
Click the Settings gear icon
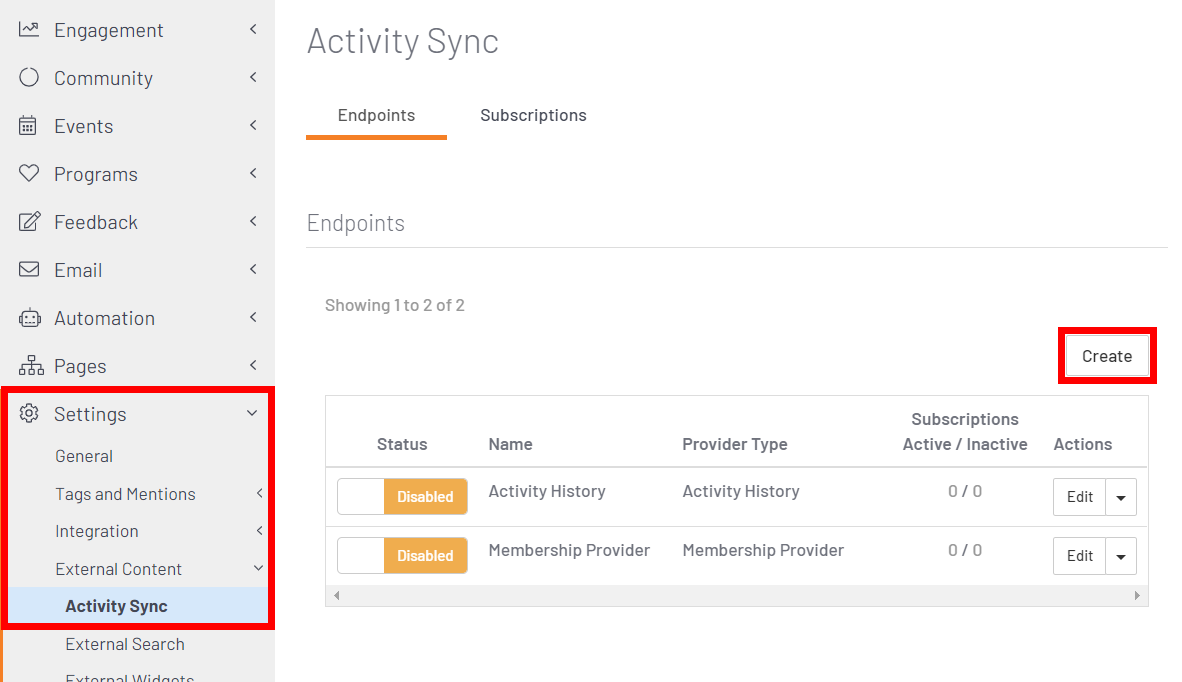29,414
